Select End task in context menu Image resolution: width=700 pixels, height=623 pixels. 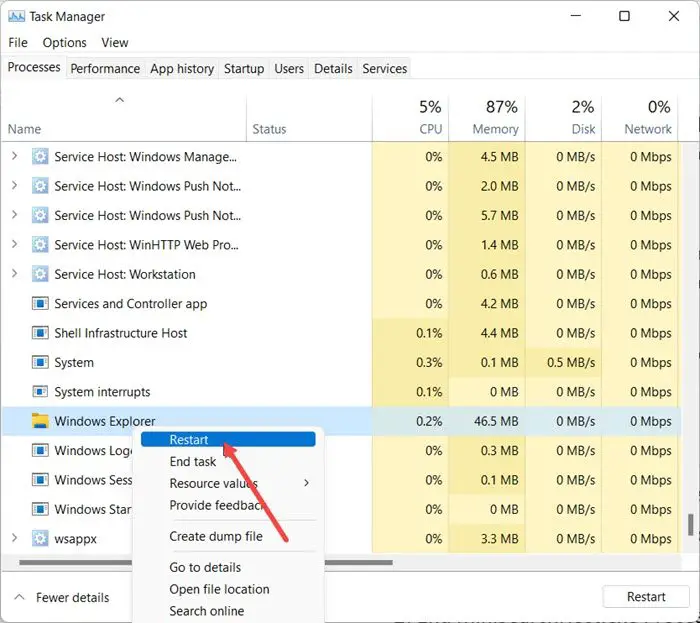tap(193, 461)
